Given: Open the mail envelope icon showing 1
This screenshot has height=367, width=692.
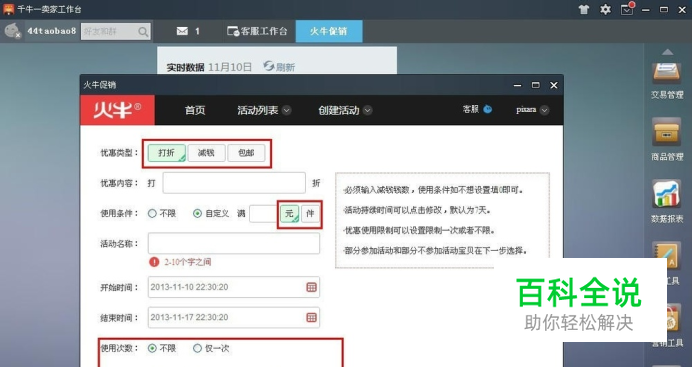Looking at the screenshot, I should [182, 31].
